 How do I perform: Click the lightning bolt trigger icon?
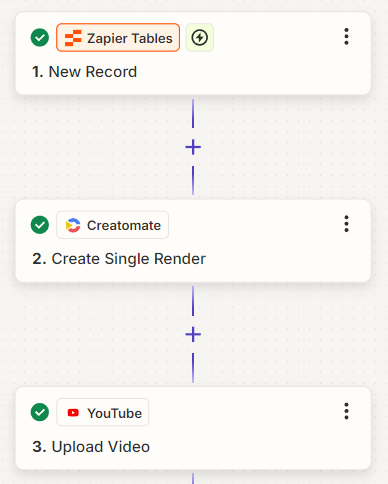tap(200, 38)
